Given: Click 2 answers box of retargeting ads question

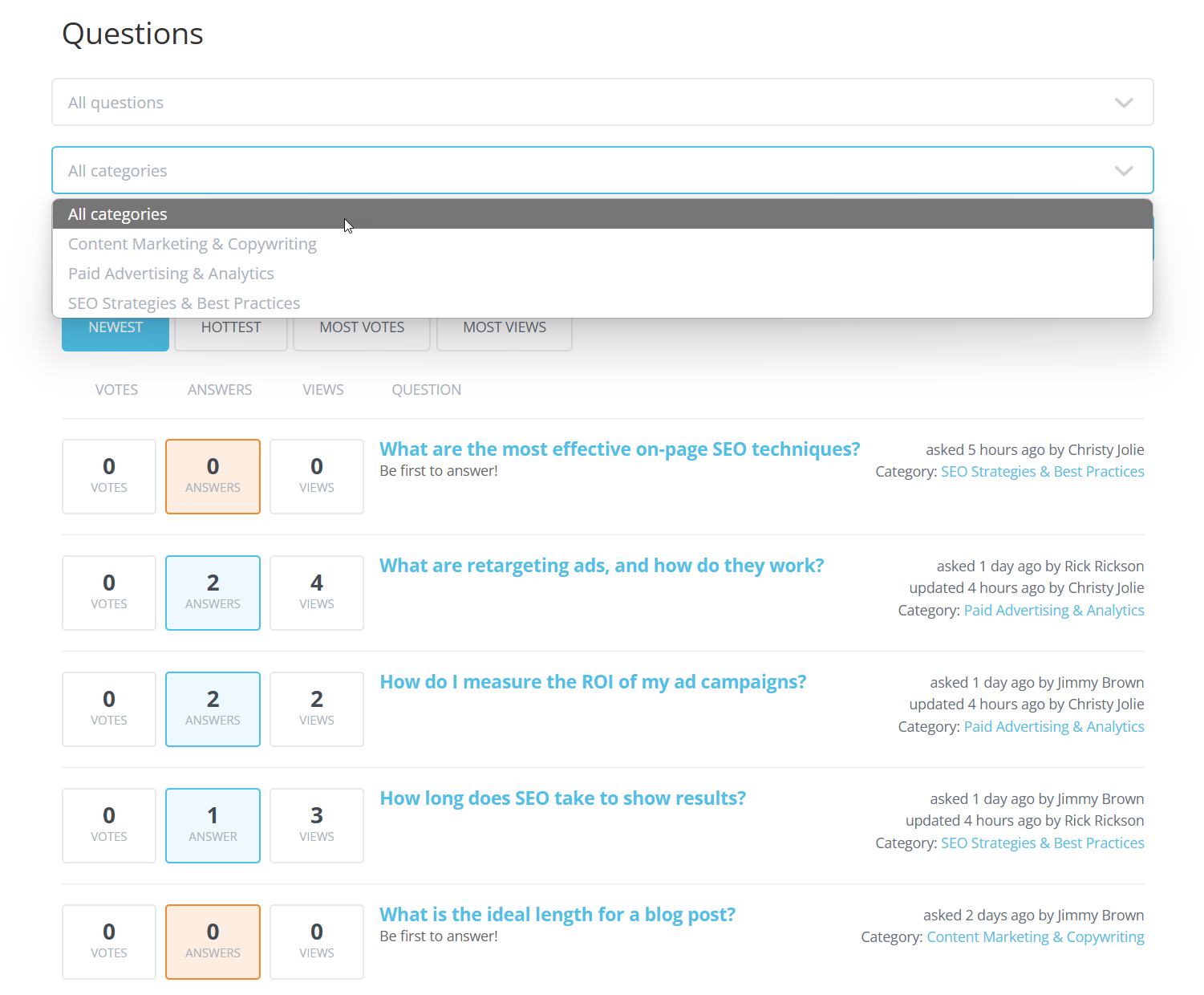Looking at the screenshot, I should pos(213,593).
